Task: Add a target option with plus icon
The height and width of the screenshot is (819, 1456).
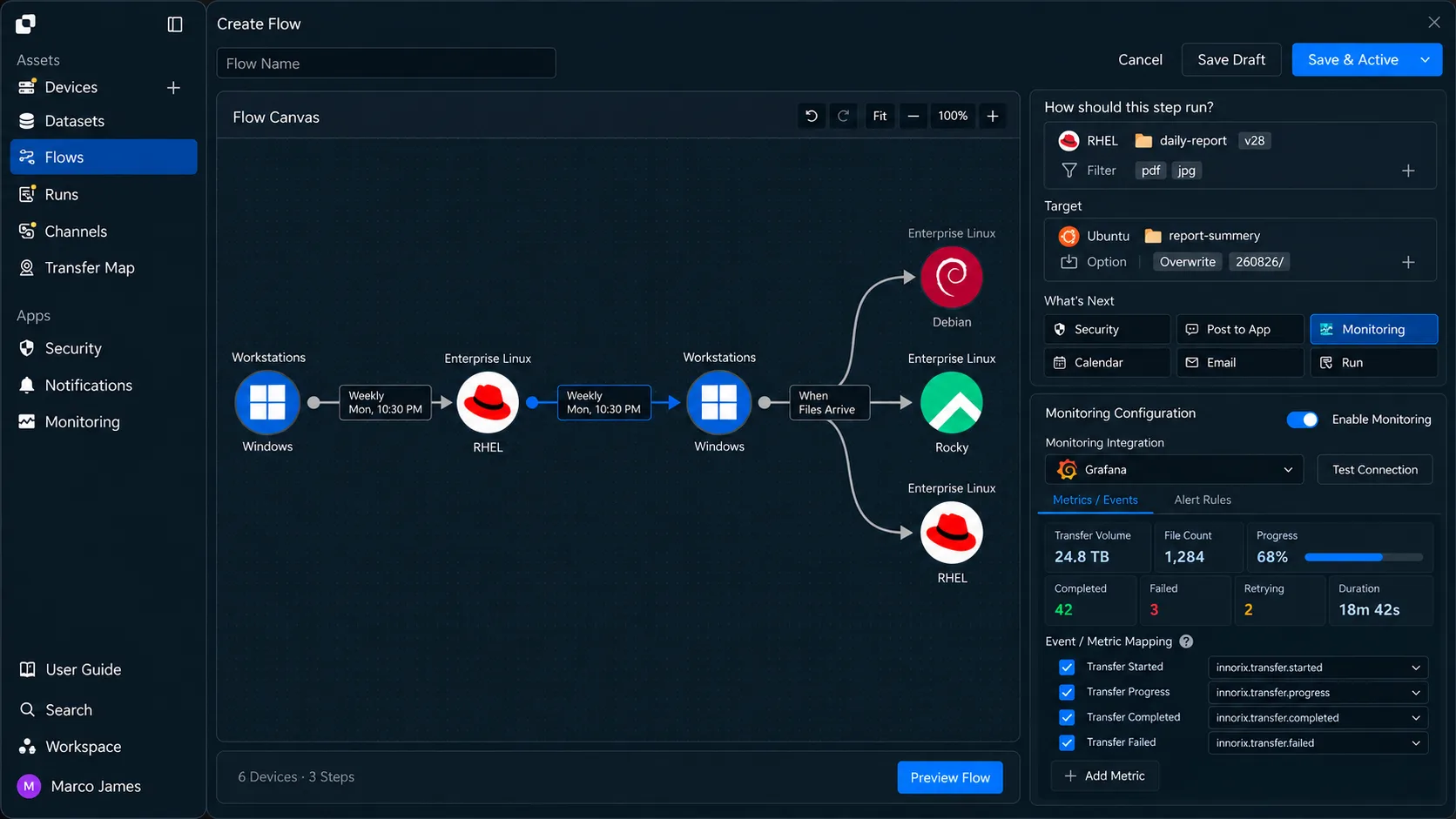Action: tap(1408, 262)
